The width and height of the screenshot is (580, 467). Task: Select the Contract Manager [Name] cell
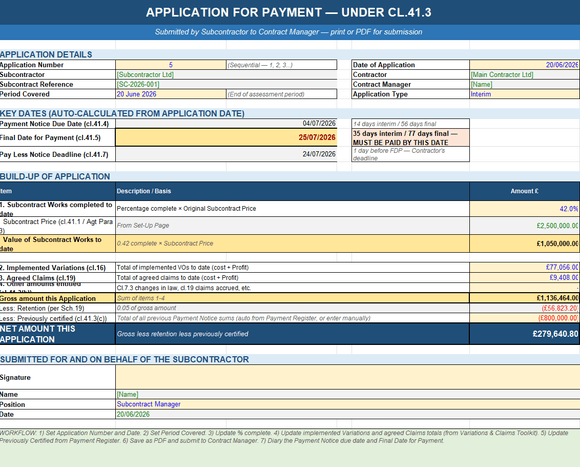coord(525,84)
